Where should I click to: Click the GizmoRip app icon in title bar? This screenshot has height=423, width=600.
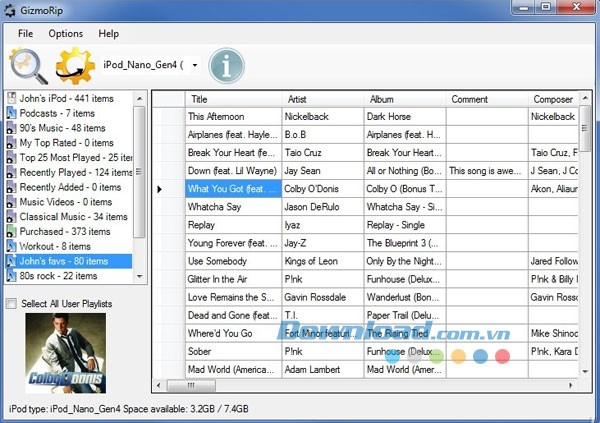[x=10, y=10]
